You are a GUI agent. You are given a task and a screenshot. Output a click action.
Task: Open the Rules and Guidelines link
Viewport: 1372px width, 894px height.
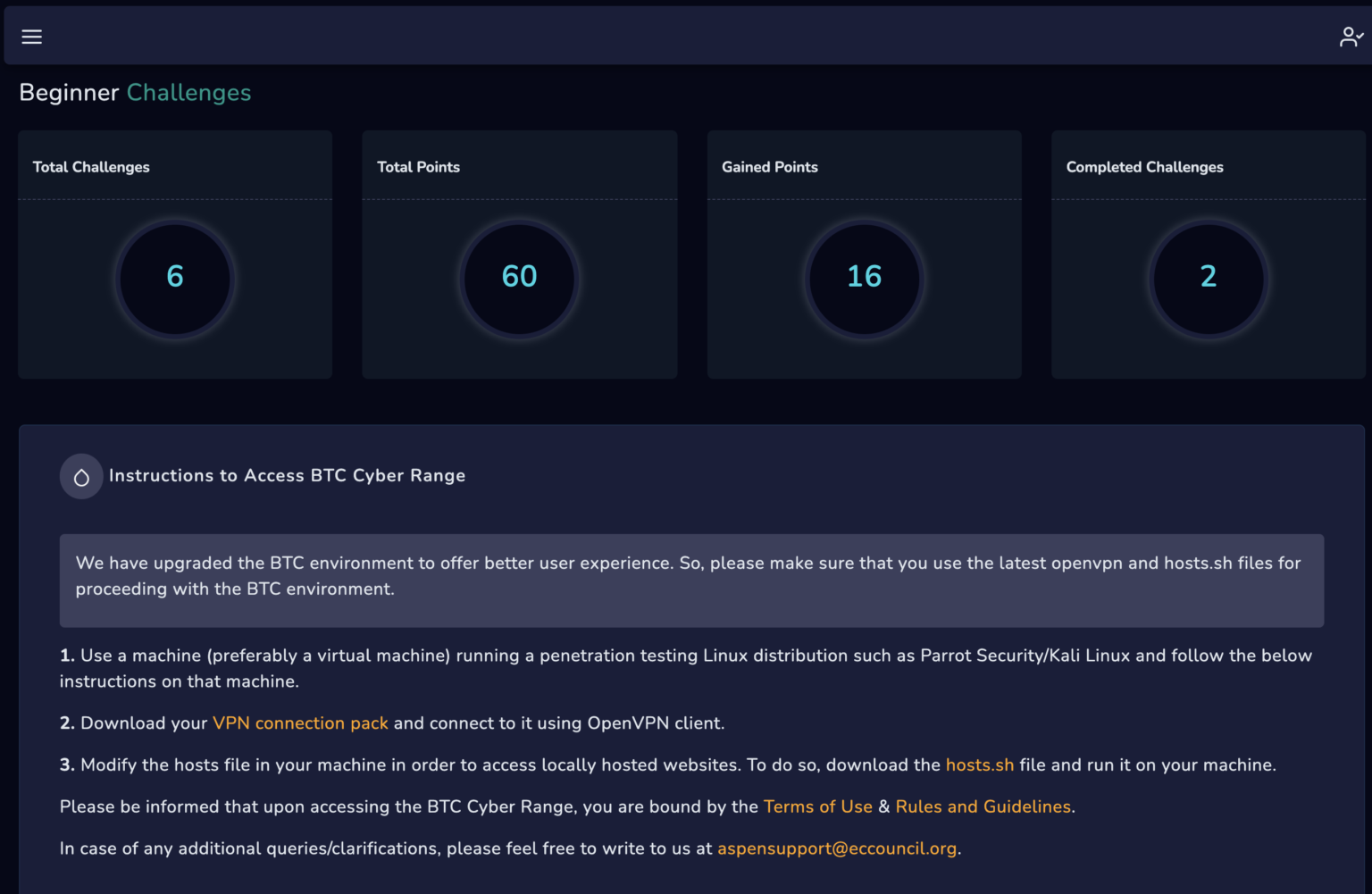click(983, 807)
